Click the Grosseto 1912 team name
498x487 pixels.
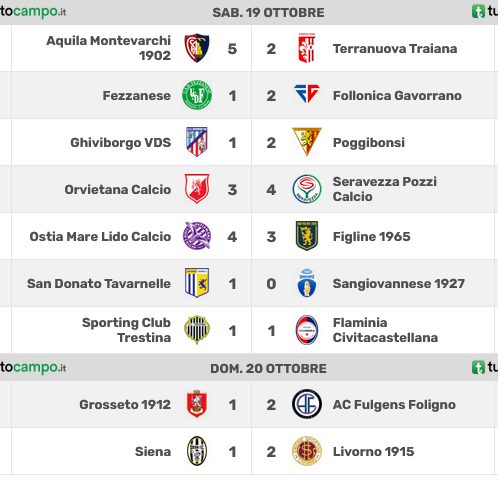tap(125, 405)
